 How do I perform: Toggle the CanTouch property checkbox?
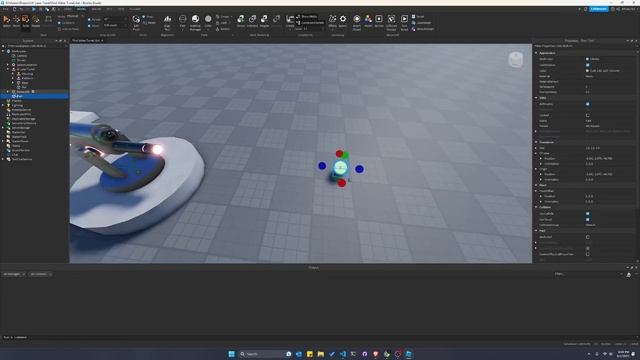coord(587,219)
